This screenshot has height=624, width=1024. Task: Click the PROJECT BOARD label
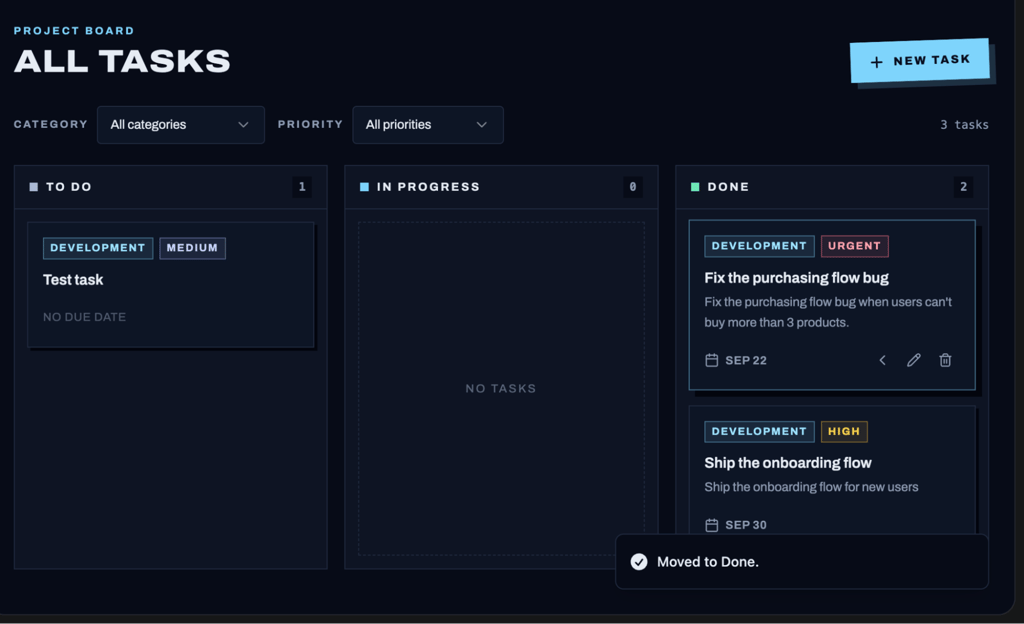tap(74, 31)
